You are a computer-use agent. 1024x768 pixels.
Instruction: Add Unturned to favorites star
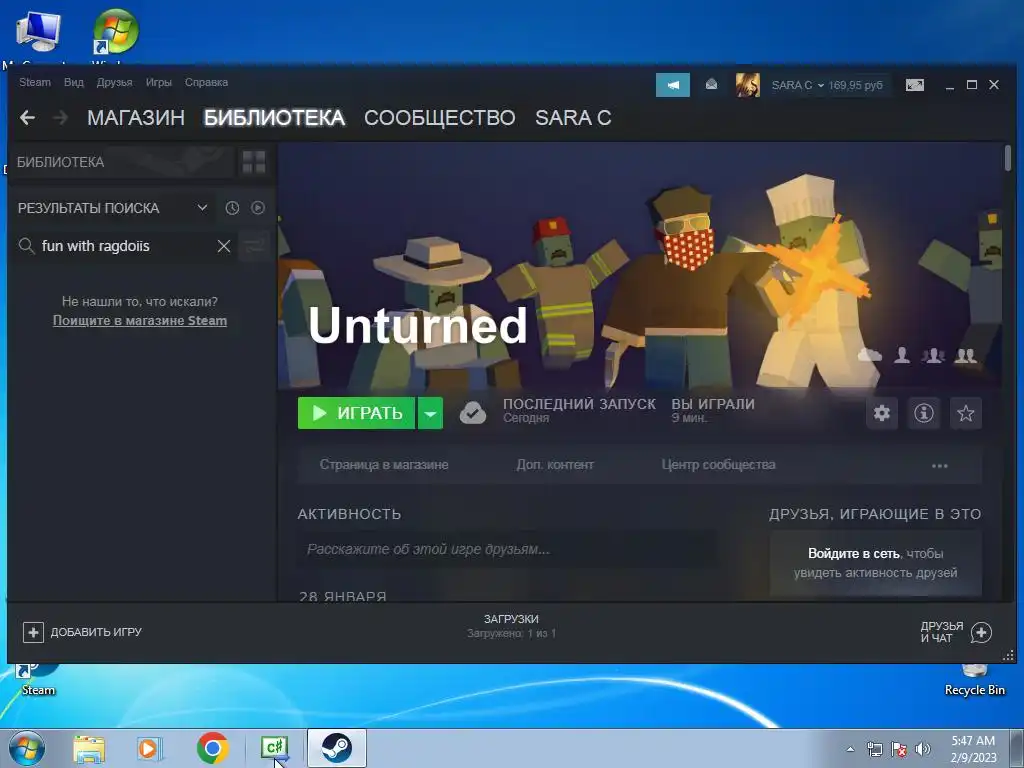click(x=965, y=413)
